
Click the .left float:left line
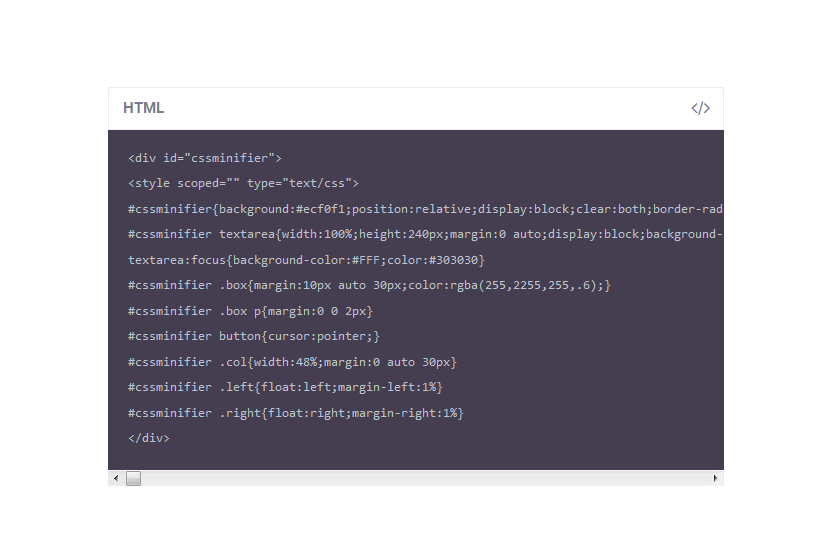(285, 387)
